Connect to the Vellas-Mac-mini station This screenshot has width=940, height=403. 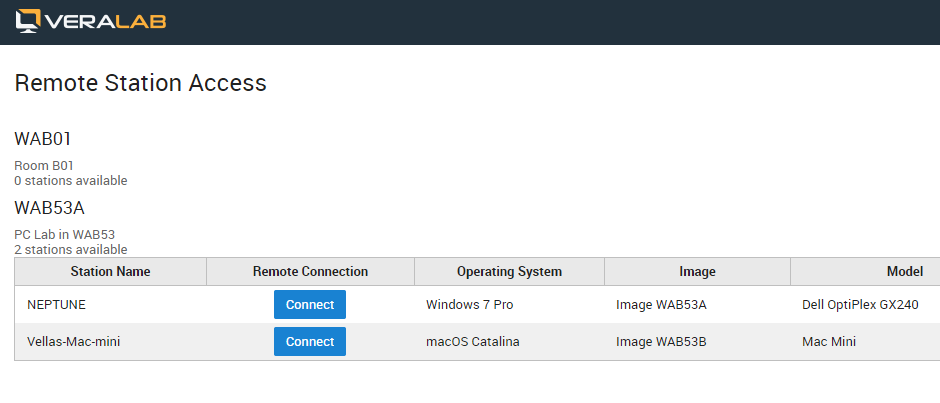(310, 342)
